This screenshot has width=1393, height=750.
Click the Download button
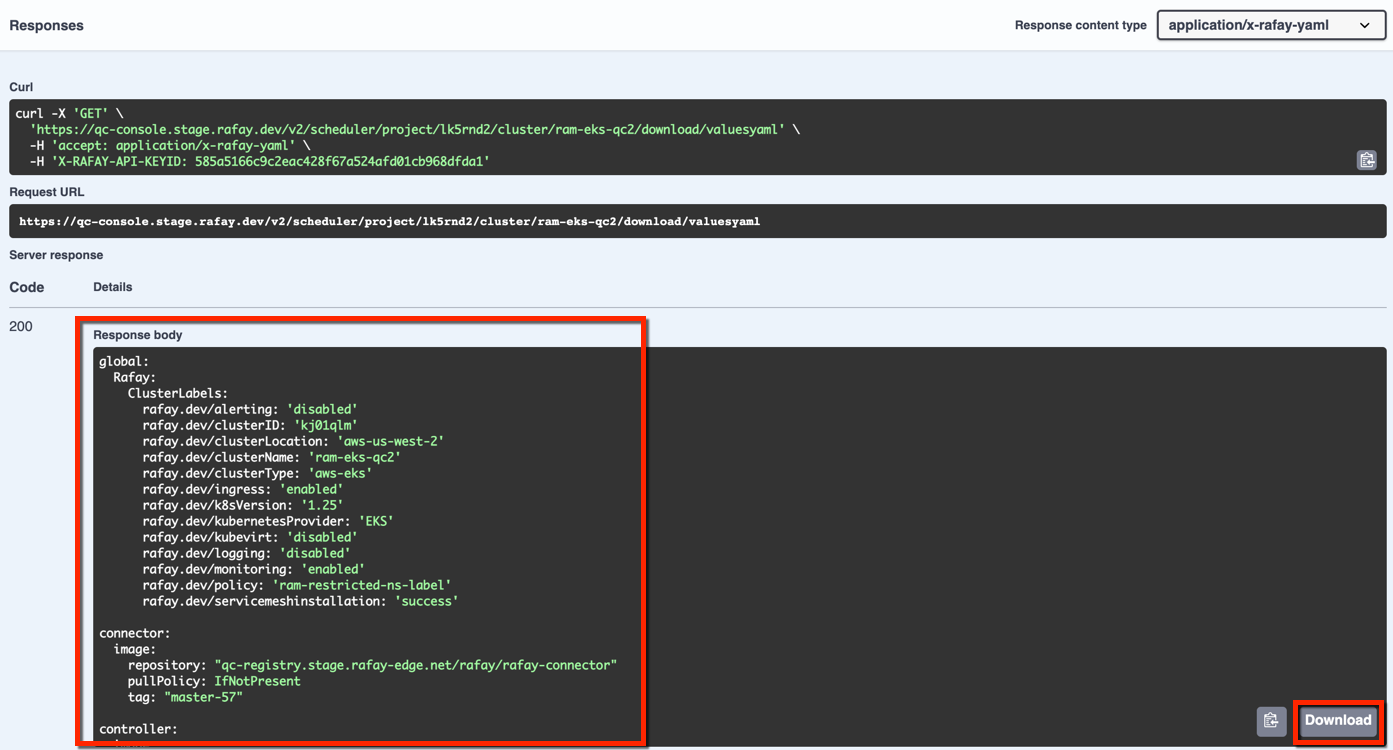click(1338, 720)
